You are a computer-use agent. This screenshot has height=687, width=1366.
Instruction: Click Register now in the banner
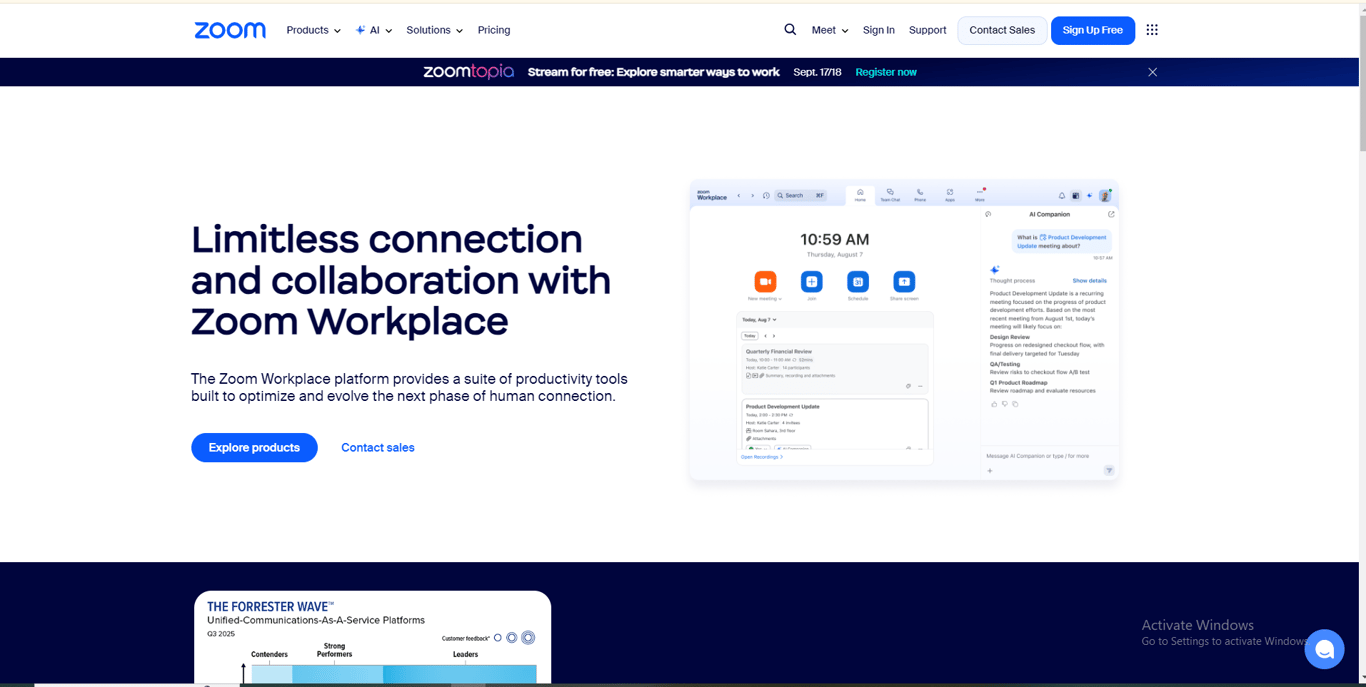point(886,72)
